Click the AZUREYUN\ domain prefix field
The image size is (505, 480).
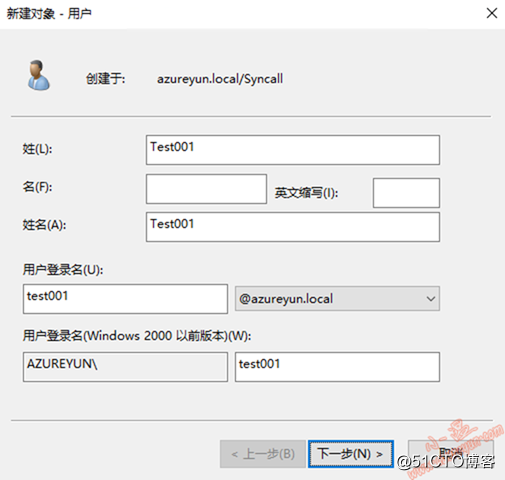coord(125,367)
